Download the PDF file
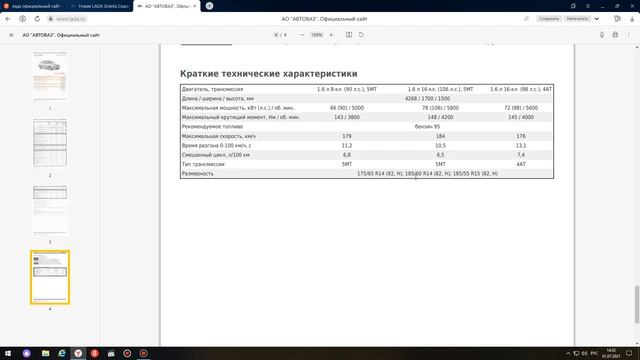The height and width of the screenshot is (360, 640). pos(602,35)
